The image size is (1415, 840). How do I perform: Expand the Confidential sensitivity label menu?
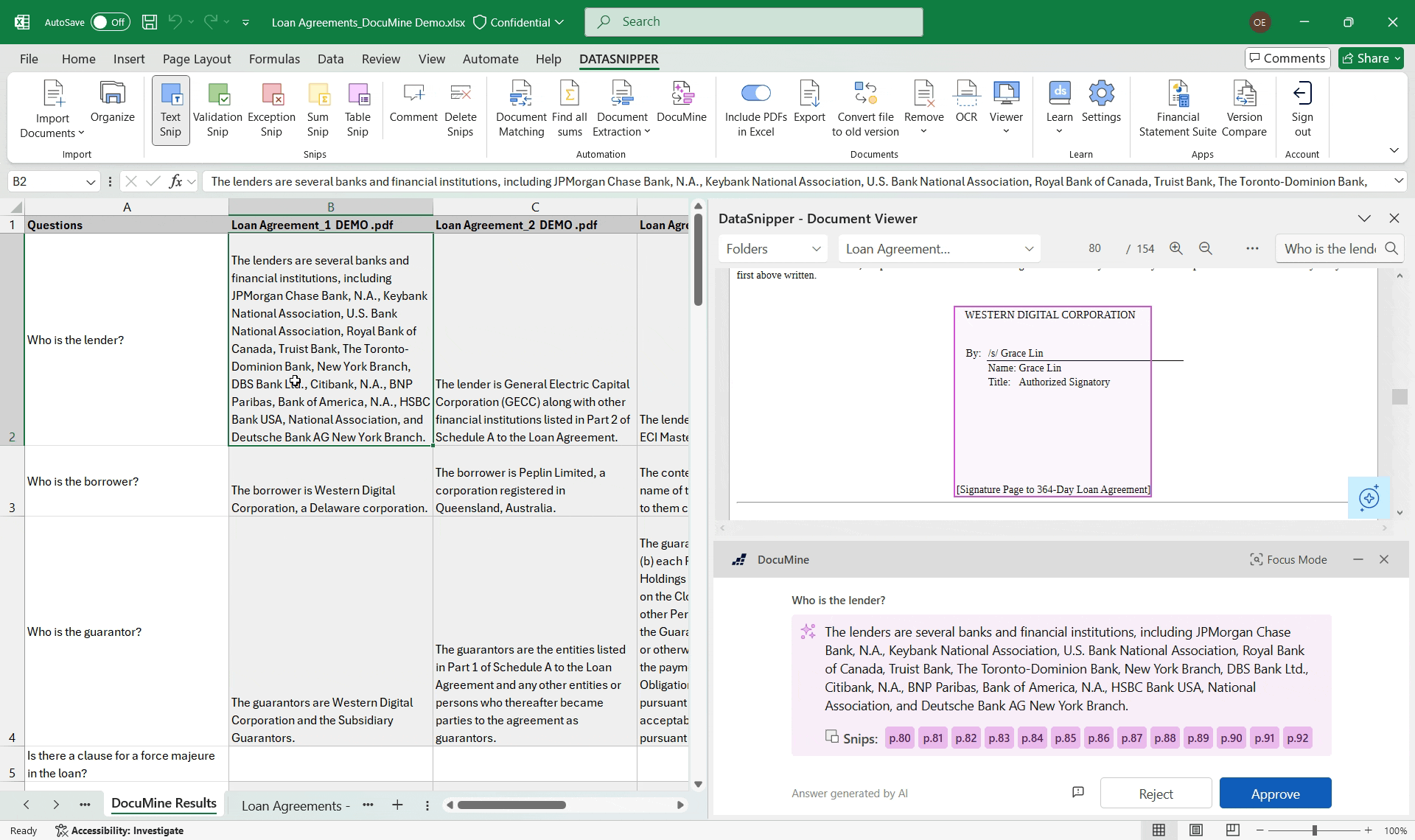point(520,22)
